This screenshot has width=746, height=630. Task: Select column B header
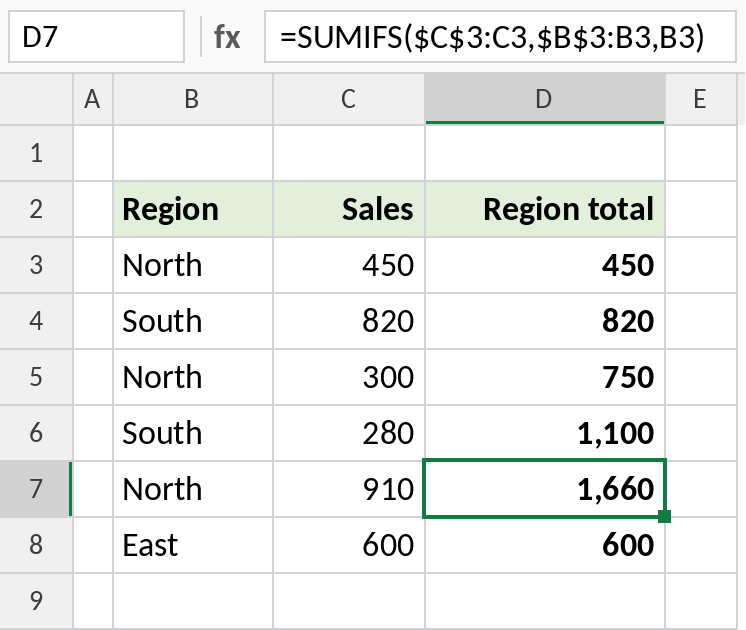click(193, 99)
